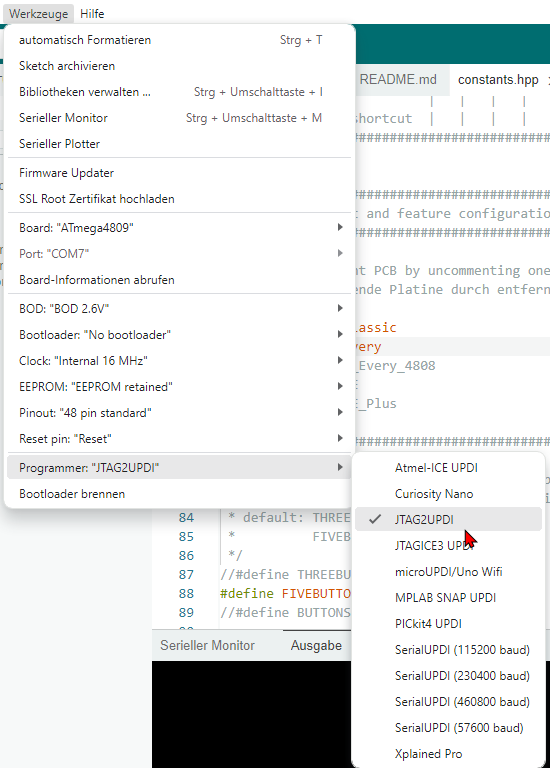Open Serieller Monitor from the menu
The height and width of the screenshot is (768, 550).
[x=179, y=118]
